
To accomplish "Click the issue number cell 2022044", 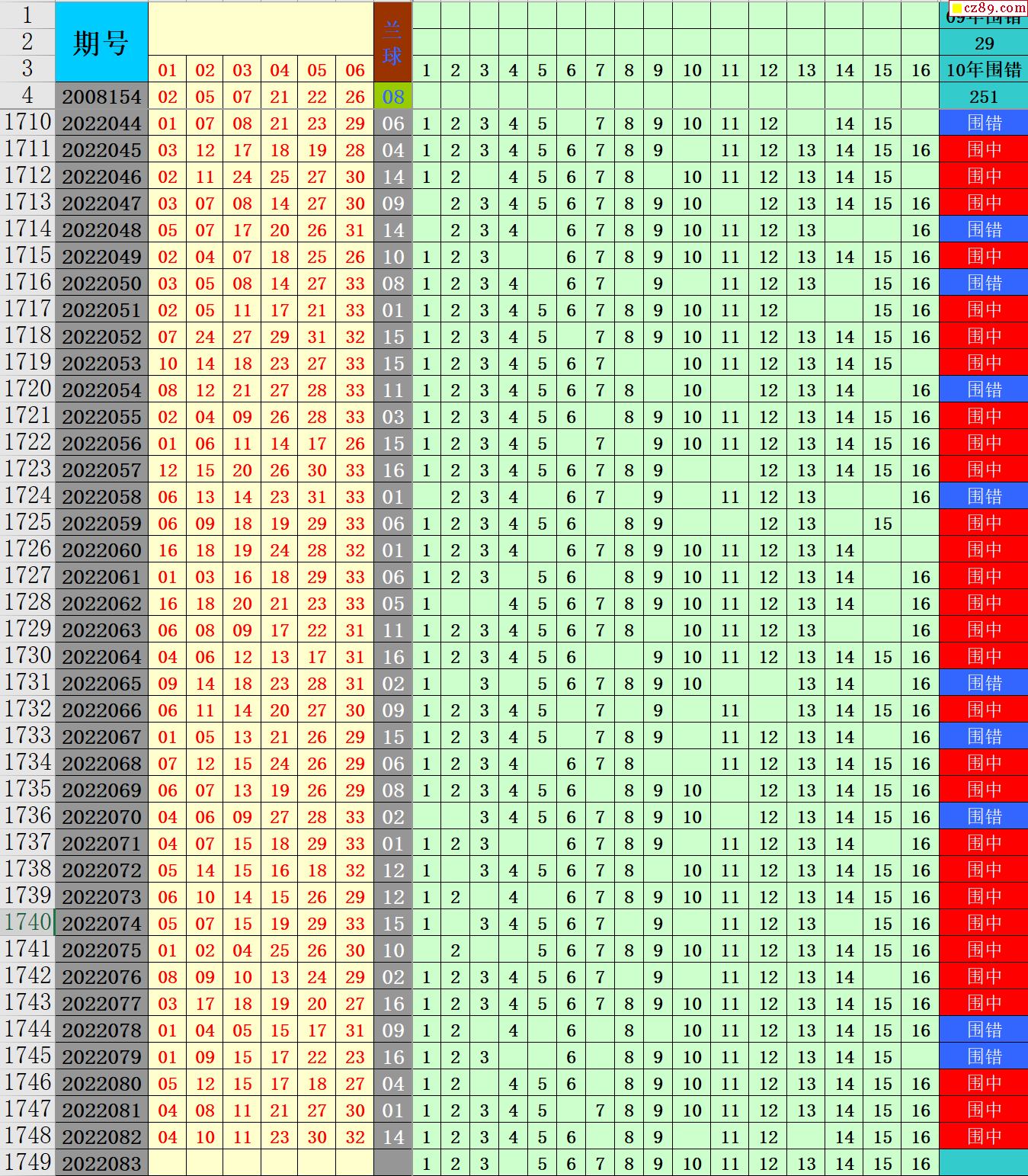I will click(101, 123).
